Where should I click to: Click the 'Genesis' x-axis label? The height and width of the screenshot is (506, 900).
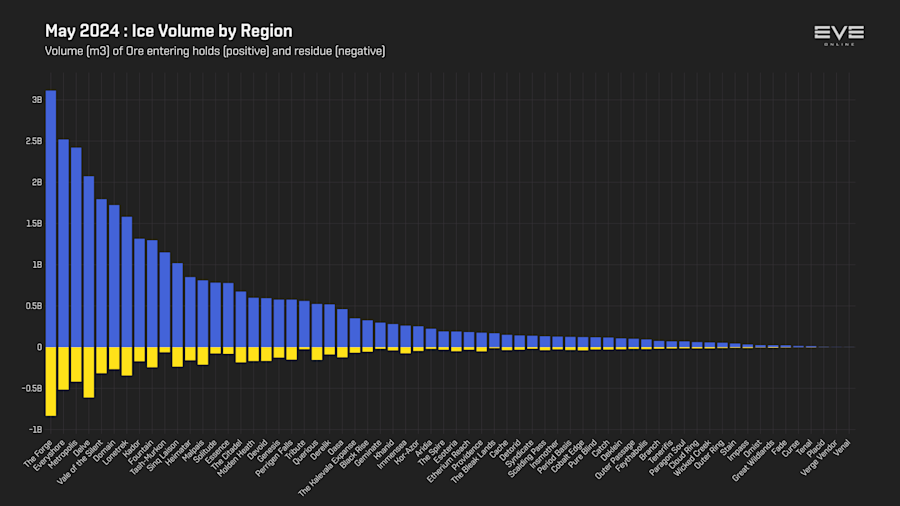coord(268,451)
